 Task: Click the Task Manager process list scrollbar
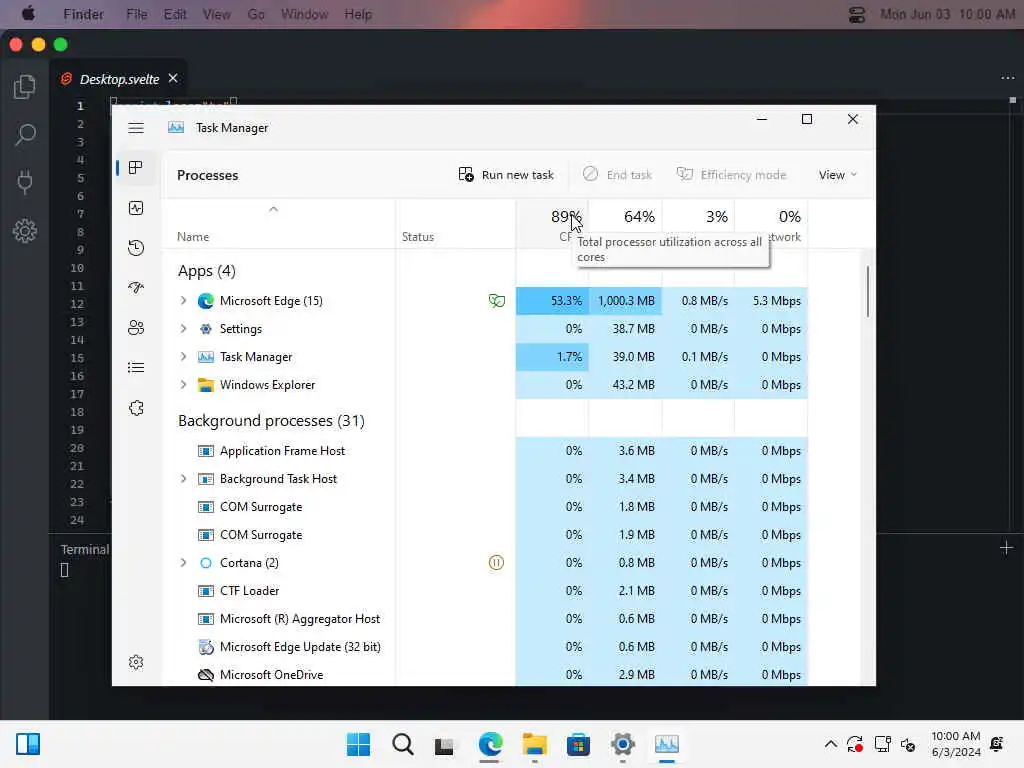click(868, 291)
